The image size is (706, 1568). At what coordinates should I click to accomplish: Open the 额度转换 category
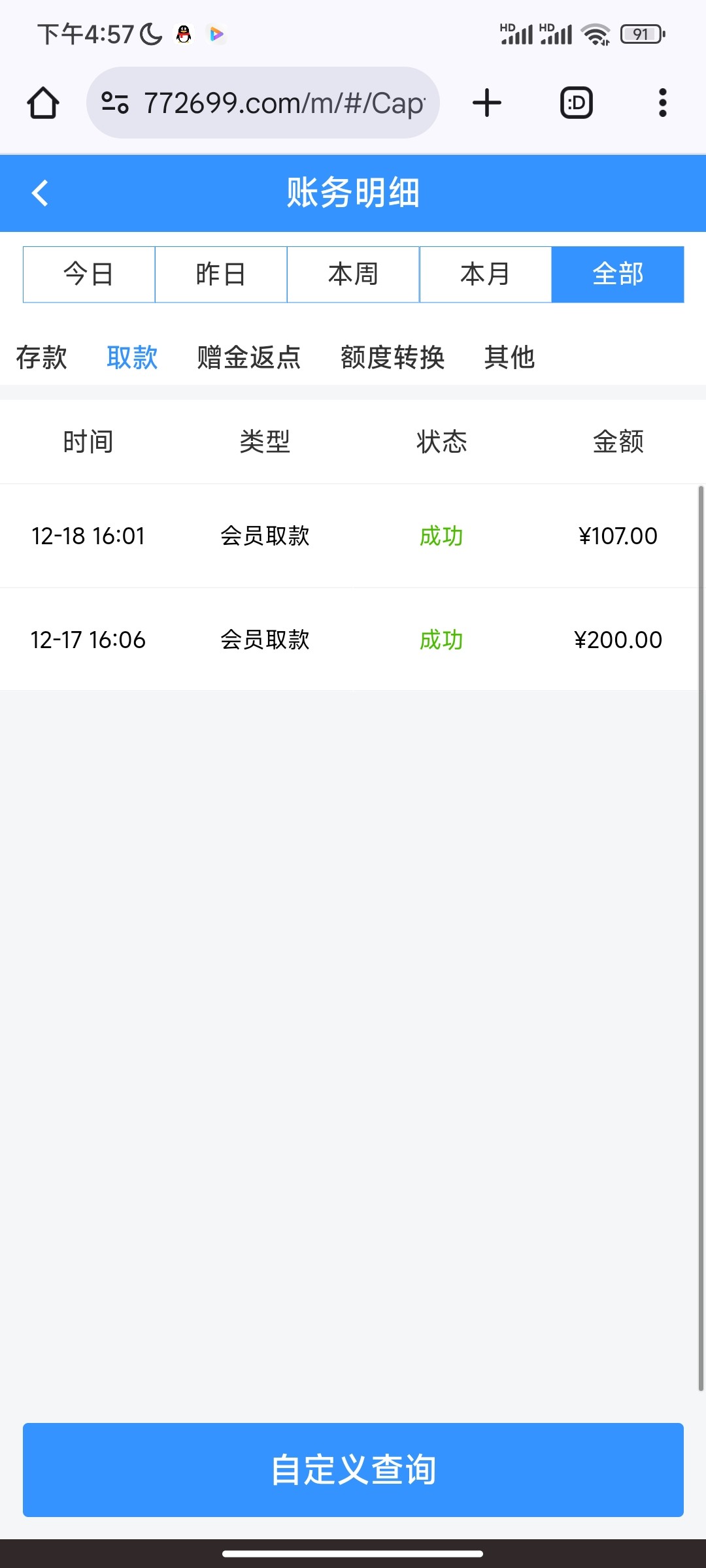click(x=392, y=357)
